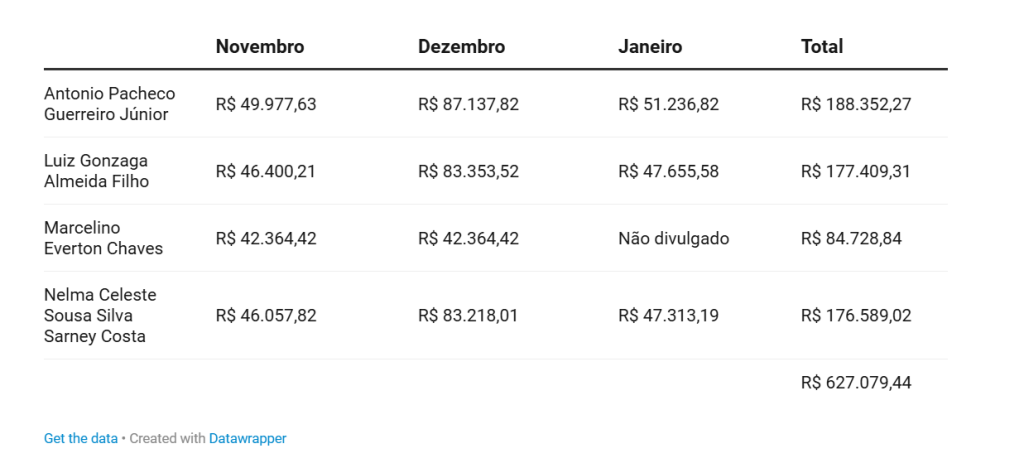Click the Marcelino Everton Chaves name cell
Image resolution: width=1024 pixels, height=463 pixels.
coord(103,238)
